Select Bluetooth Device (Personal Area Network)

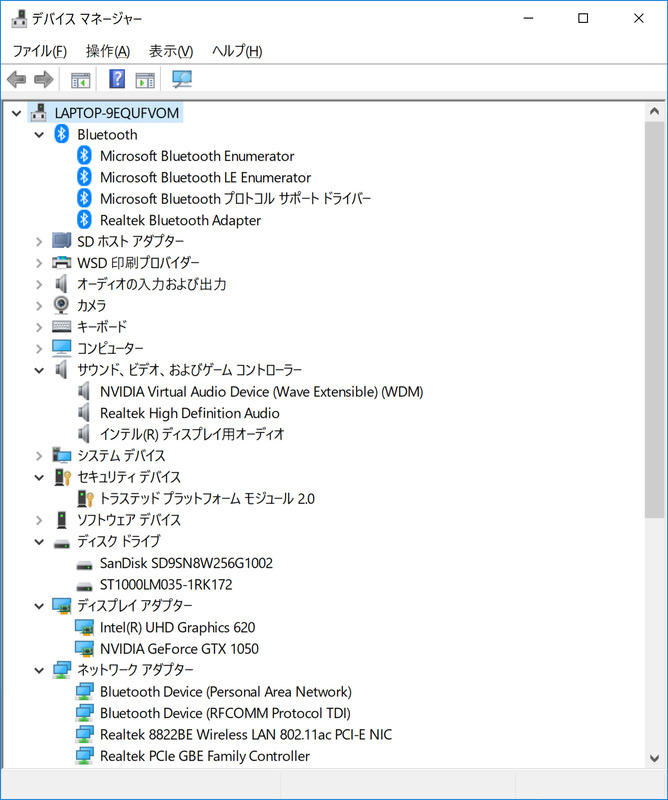(226, 691)
